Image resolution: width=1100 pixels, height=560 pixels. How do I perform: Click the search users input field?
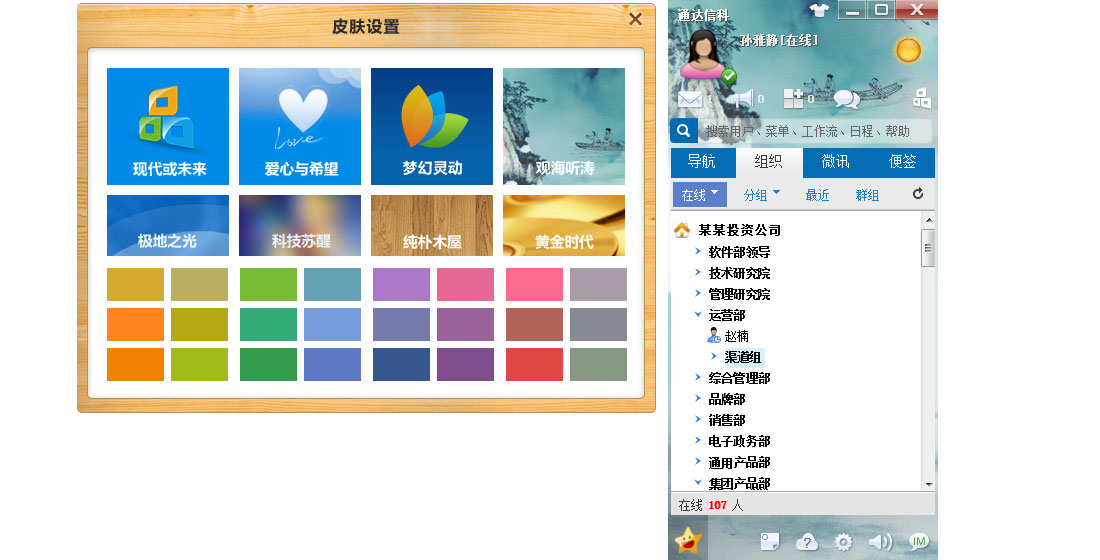[815, 131]
